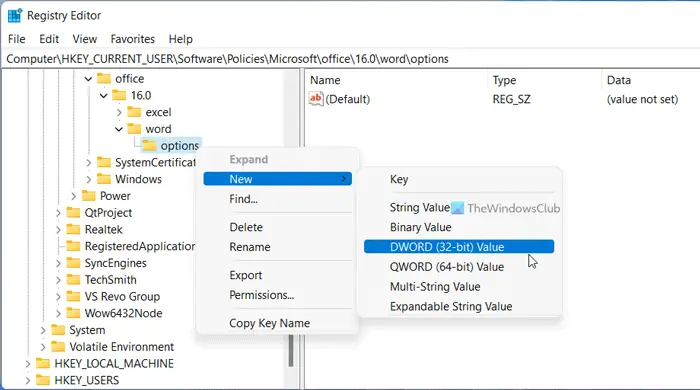This screenshot has width=700, height=390.
Task: Click the HKEY_LOCAL_MACHINE folder icon
Action: 43,363
